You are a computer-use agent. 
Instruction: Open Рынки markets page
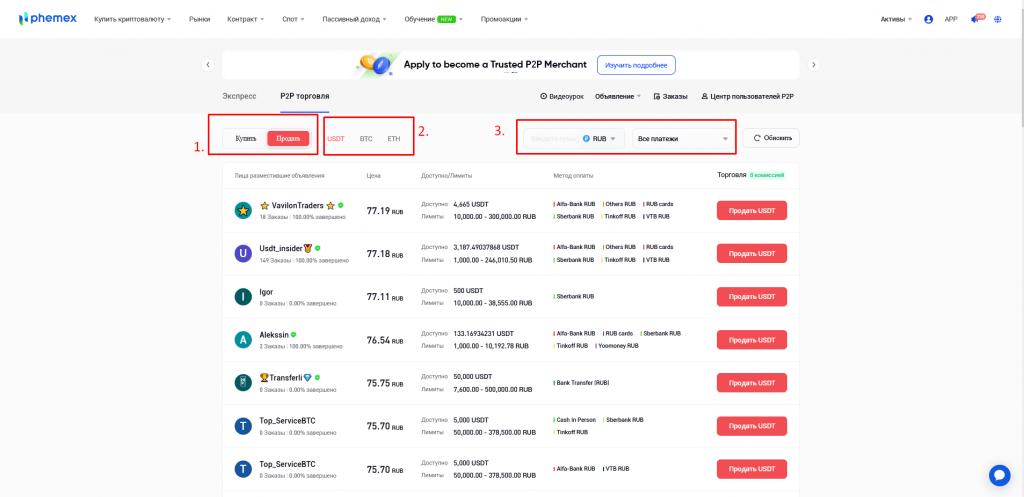coord(200,20)
